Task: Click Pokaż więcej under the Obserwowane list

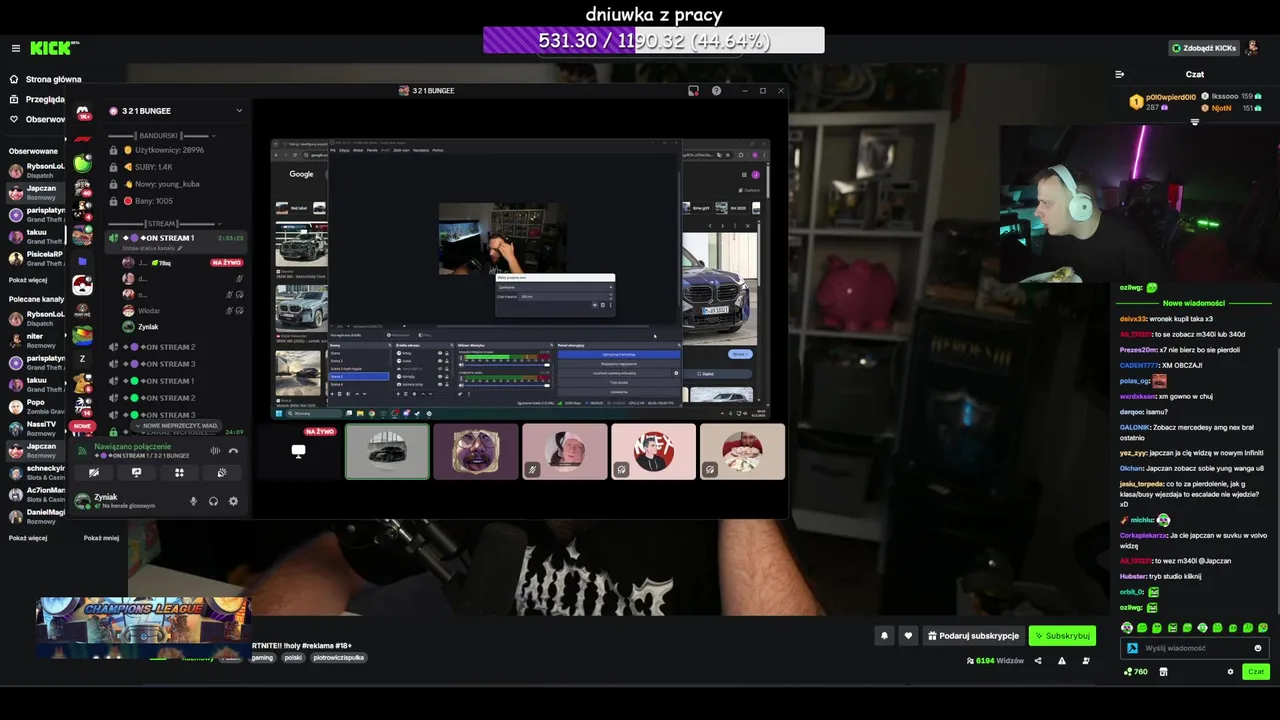Action: [x=28, y=280]
